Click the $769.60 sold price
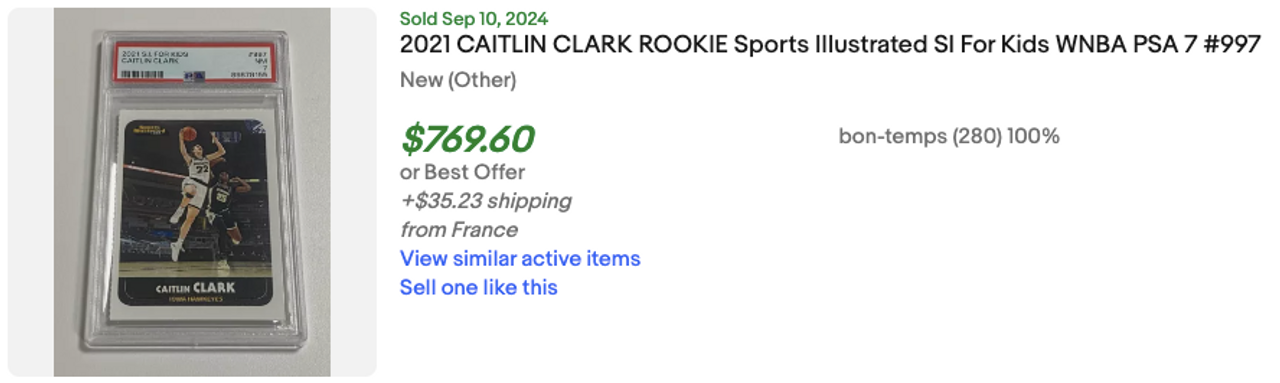 click(467, 139)
